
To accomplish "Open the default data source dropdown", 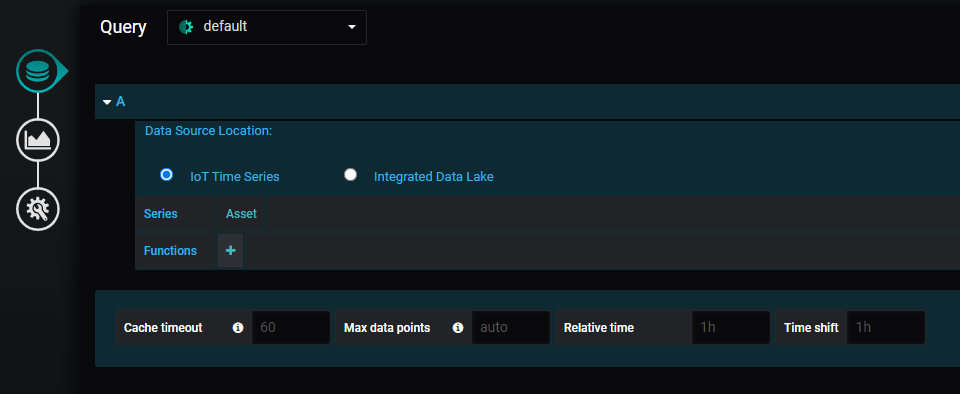I will 267,27.
